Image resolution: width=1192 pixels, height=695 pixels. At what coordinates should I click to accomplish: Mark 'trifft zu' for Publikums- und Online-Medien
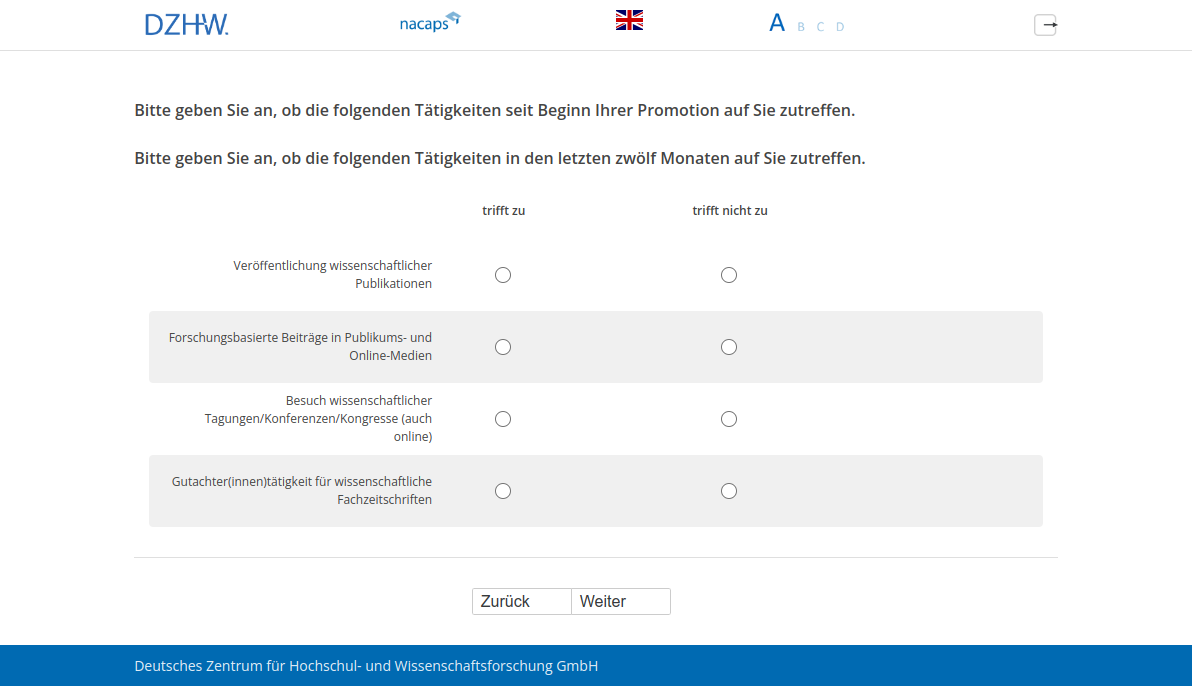point(503,347)
